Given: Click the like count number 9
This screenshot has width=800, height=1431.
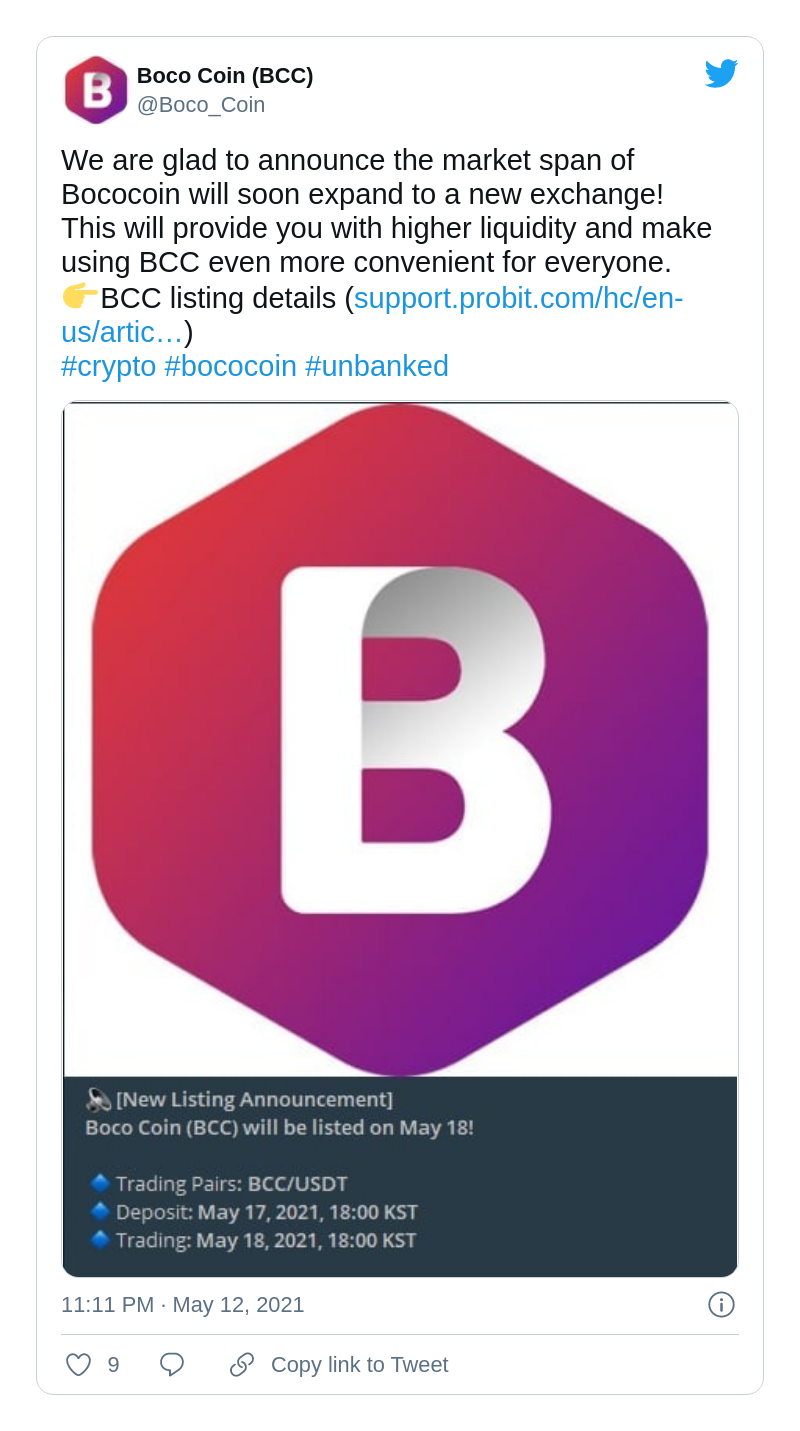Looking at the screenshot, I should [113, 1364].
